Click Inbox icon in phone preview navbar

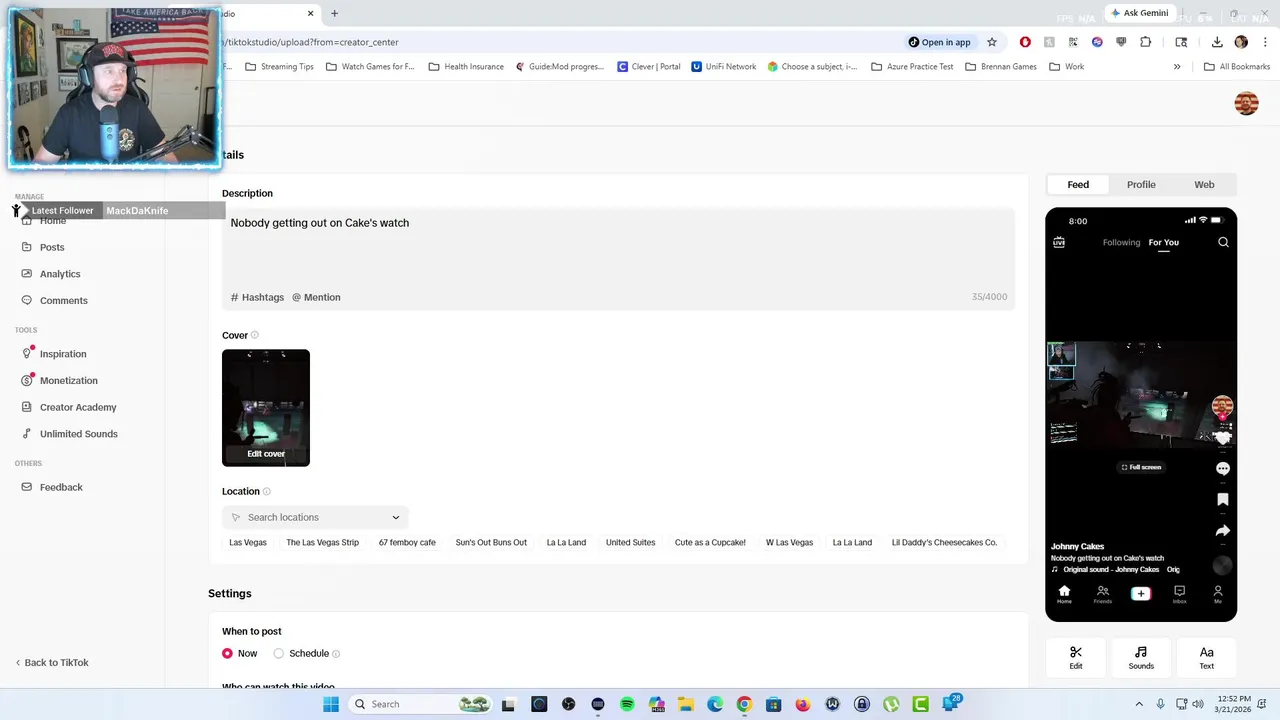coord(1179,594)
